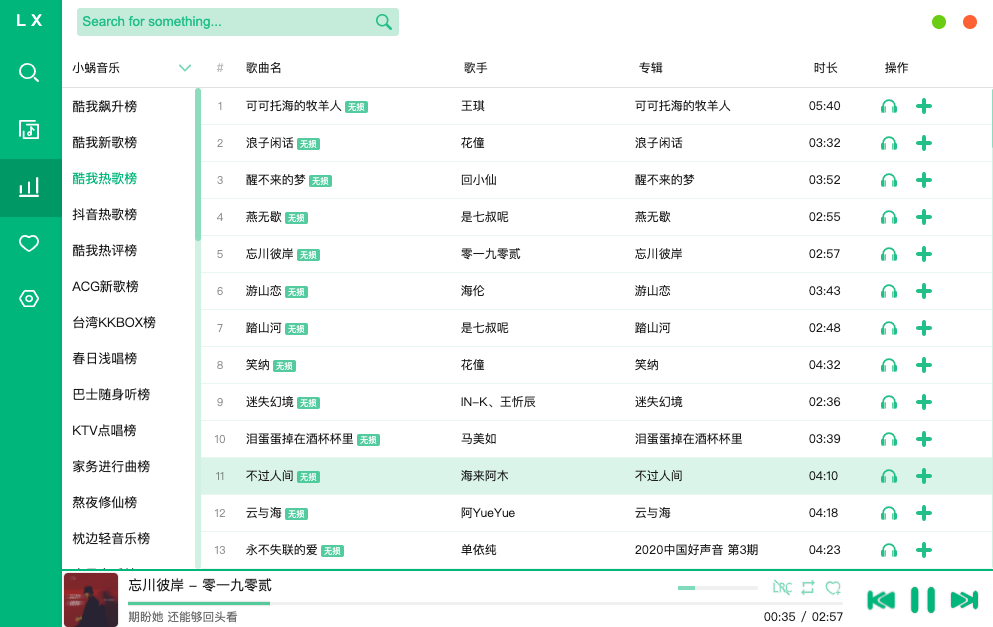The image size is (993, 627).
Task: Play 游山恋 with its headphone icon
Action: click(x=889, y=291)
